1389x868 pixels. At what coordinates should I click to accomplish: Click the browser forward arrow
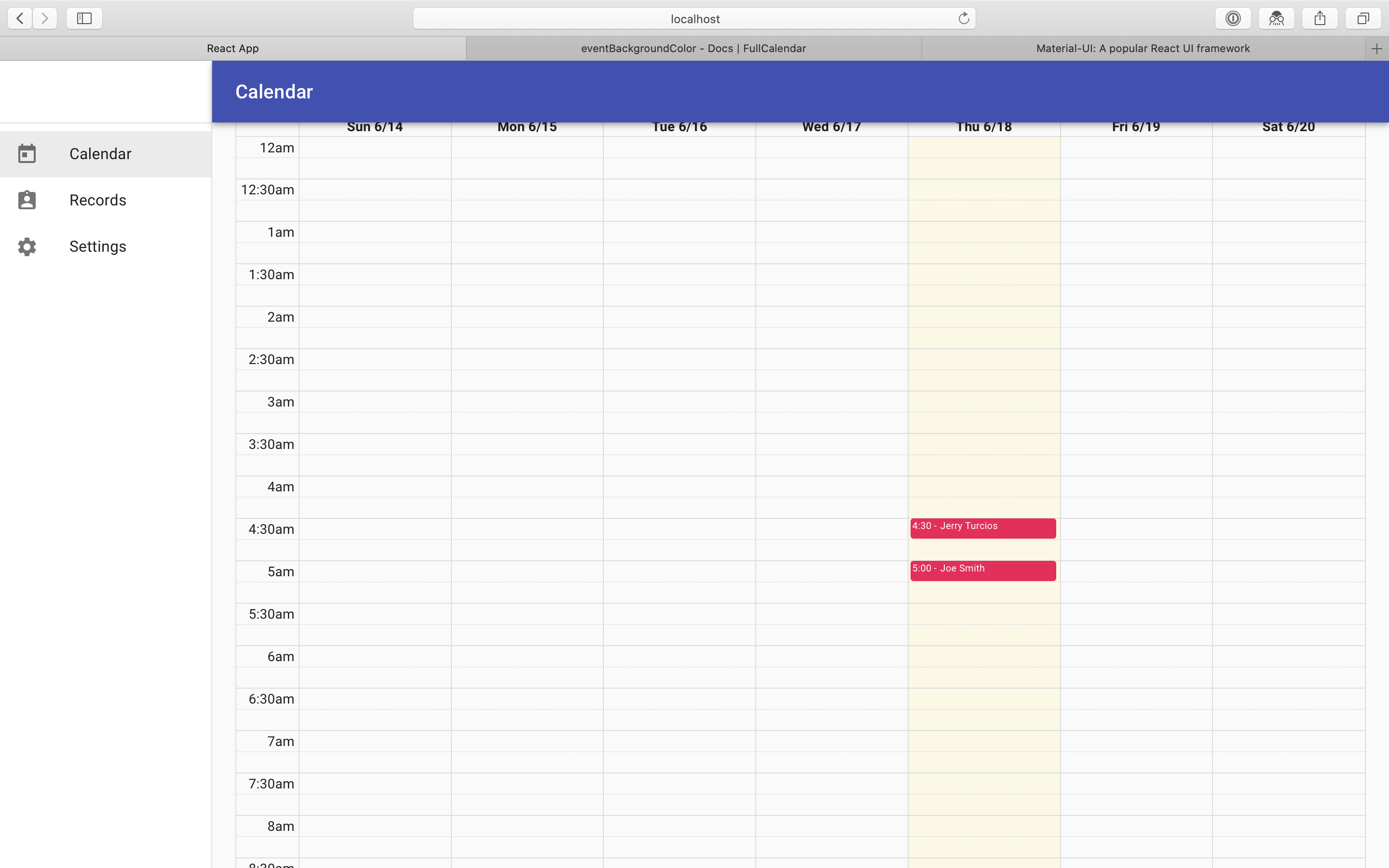(45, 18)
